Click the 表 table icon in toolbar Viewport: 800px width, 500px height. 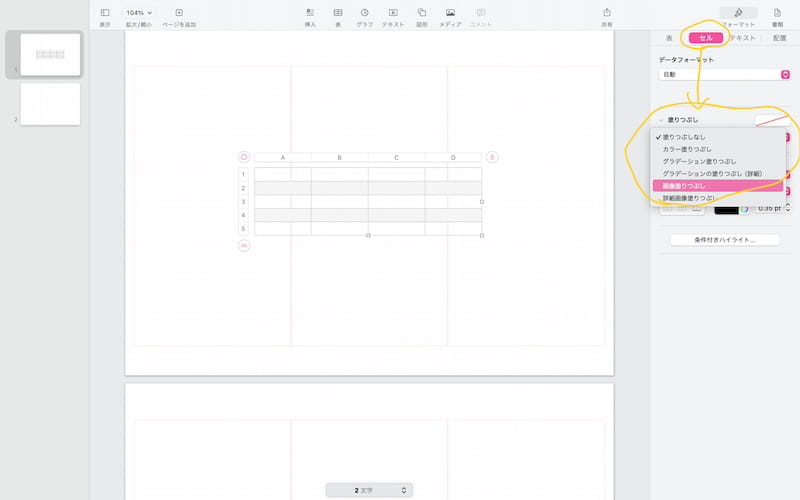338,12
